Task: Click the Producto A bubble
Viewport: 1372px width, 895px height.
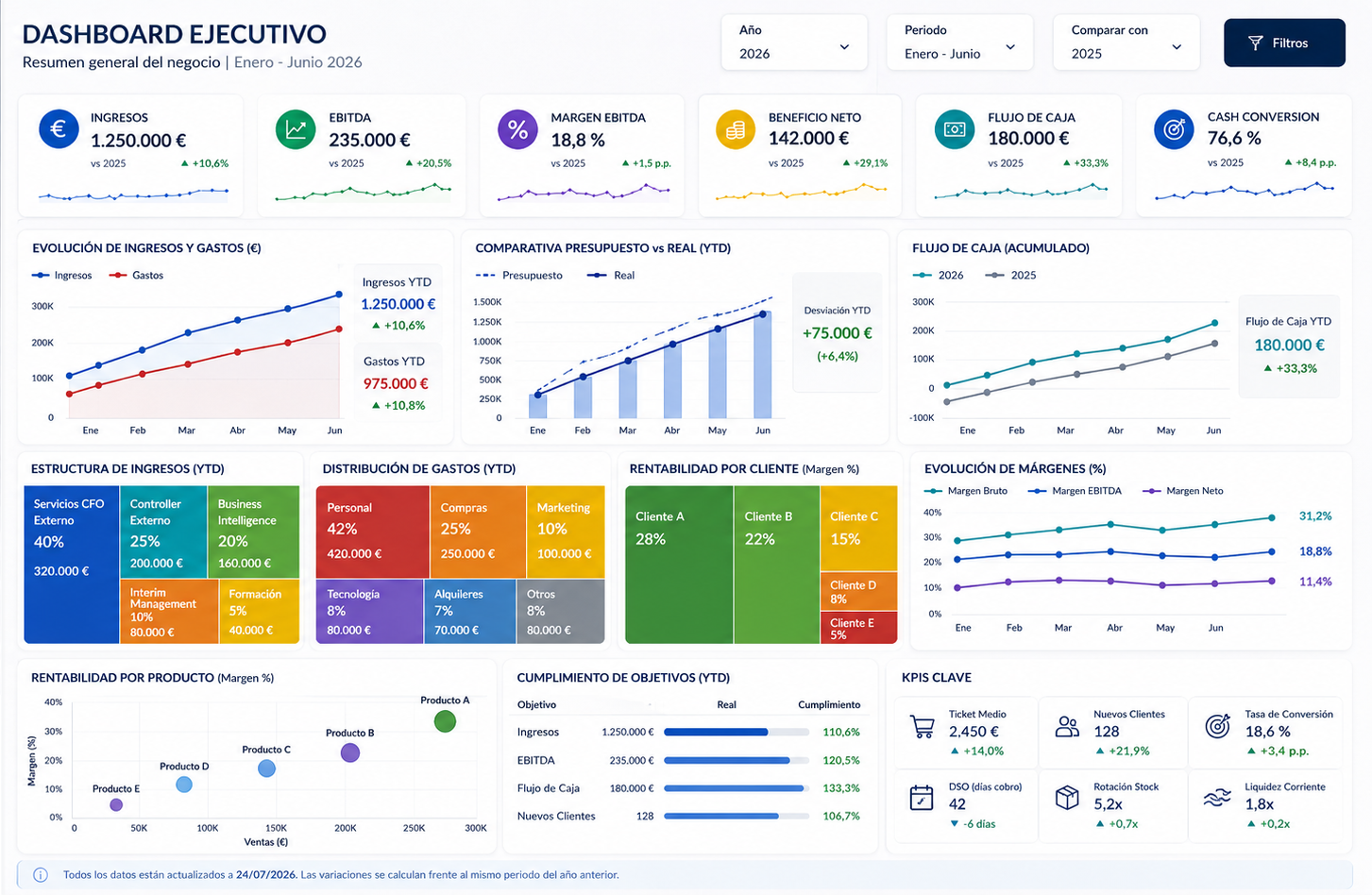Action: pyautogui.click(x=445, y=721)
